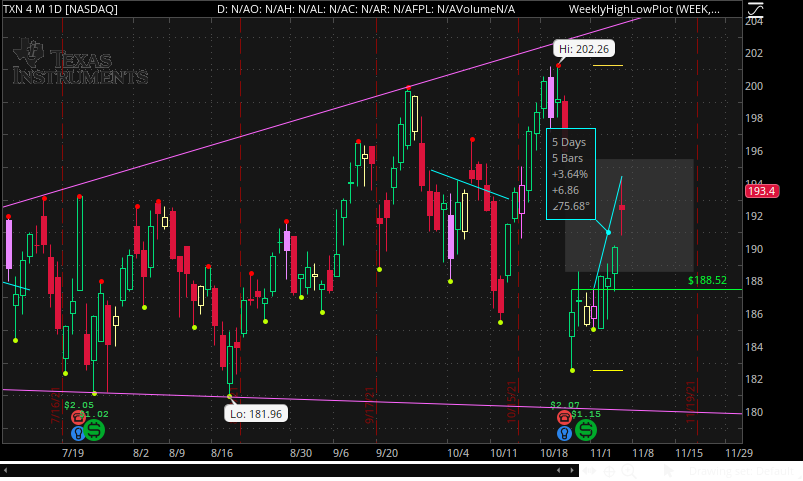Click the TXN 4 M 1D [NASDAQ] chart title
Screen dimensions: 803x481
click(60, 9)
